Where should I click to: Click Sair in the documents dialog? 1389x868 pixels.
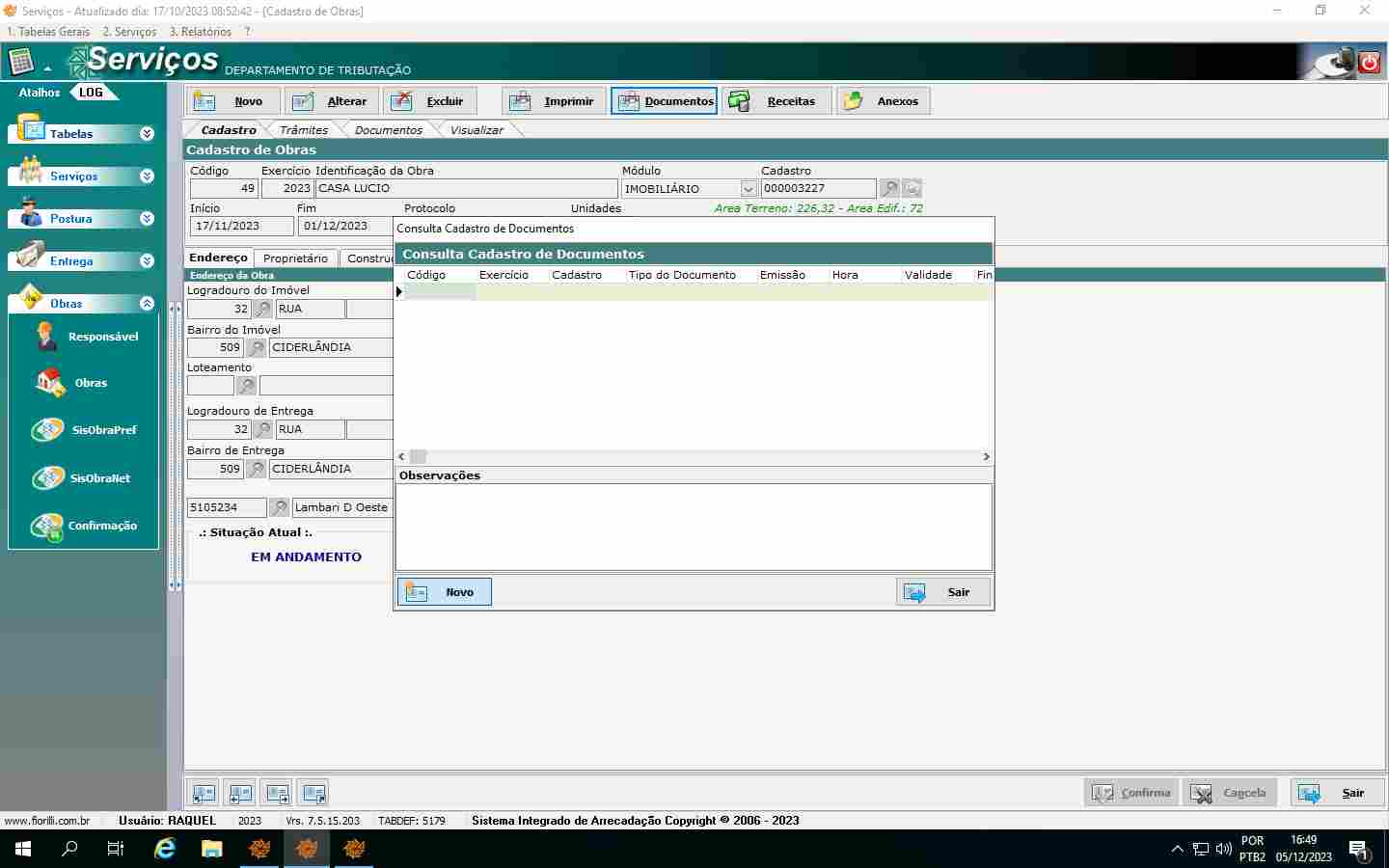point(942,592)
